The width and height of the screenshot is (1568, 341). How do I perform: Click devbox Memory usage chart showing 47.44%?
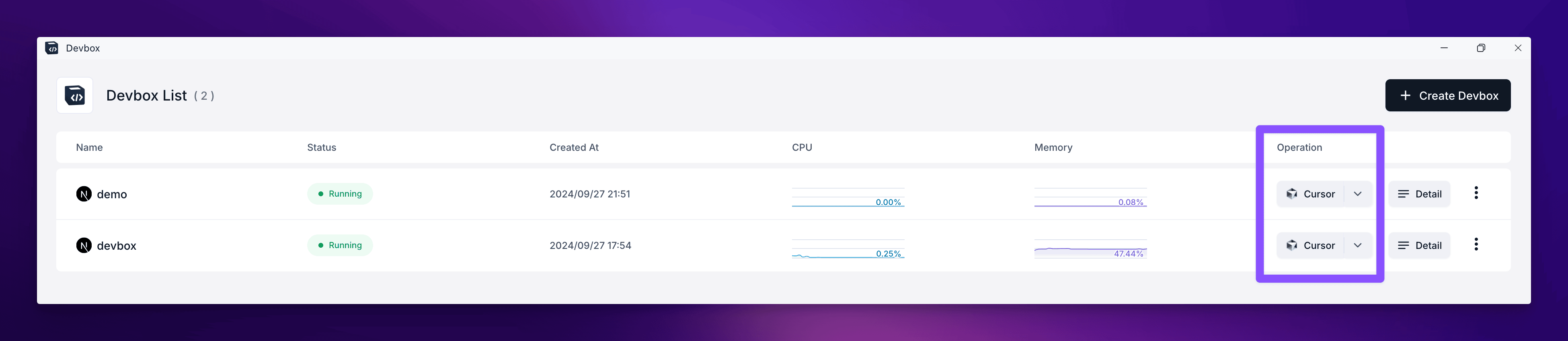[1090, 249]
